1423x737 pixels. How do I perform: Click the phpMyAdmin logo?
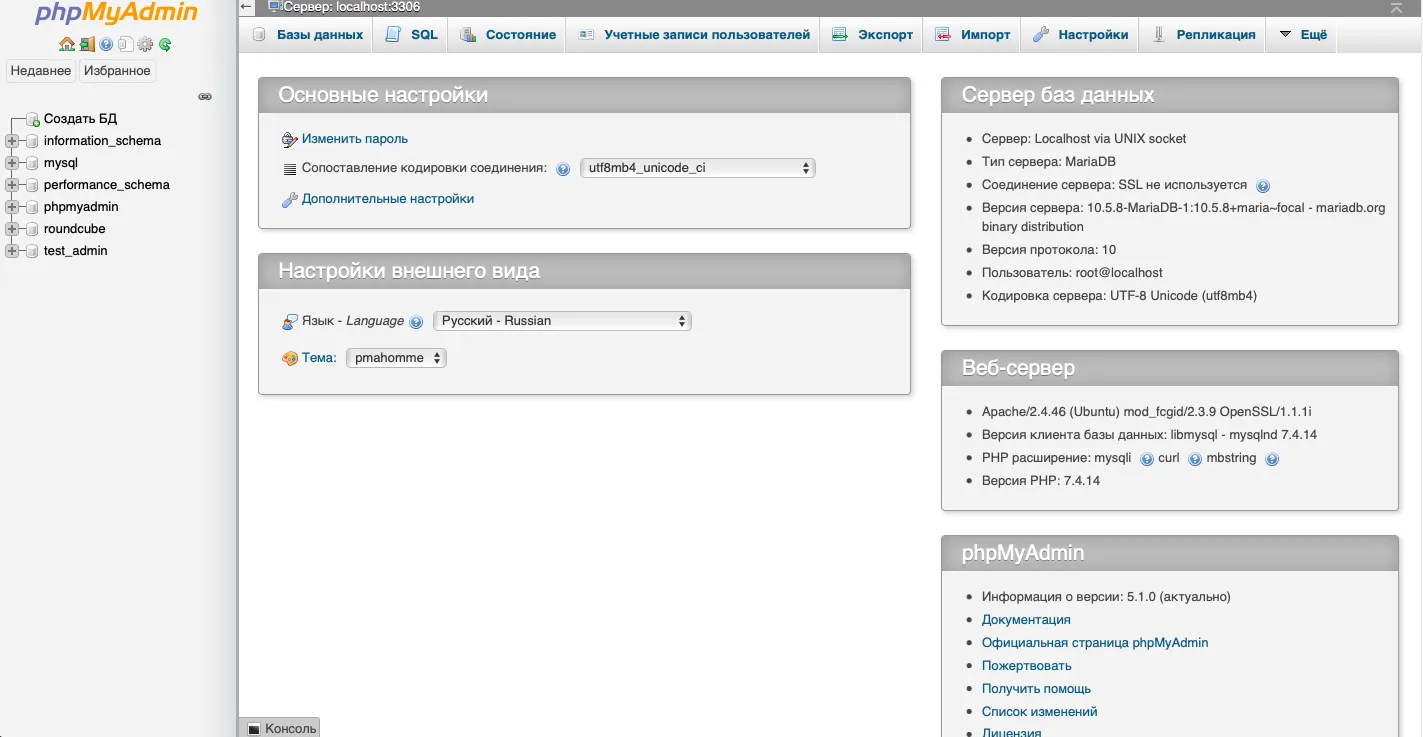[x=117, y=13]
